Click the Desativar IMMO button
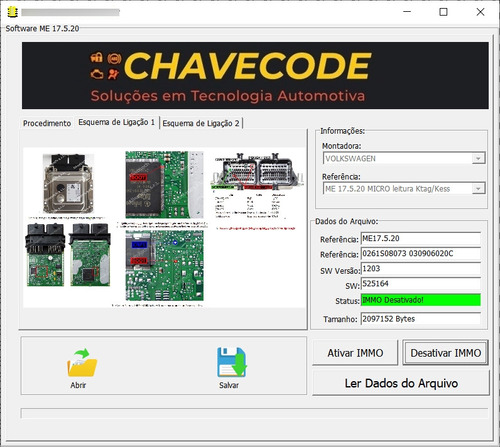500x447 pixels. [x=446, y=353]
